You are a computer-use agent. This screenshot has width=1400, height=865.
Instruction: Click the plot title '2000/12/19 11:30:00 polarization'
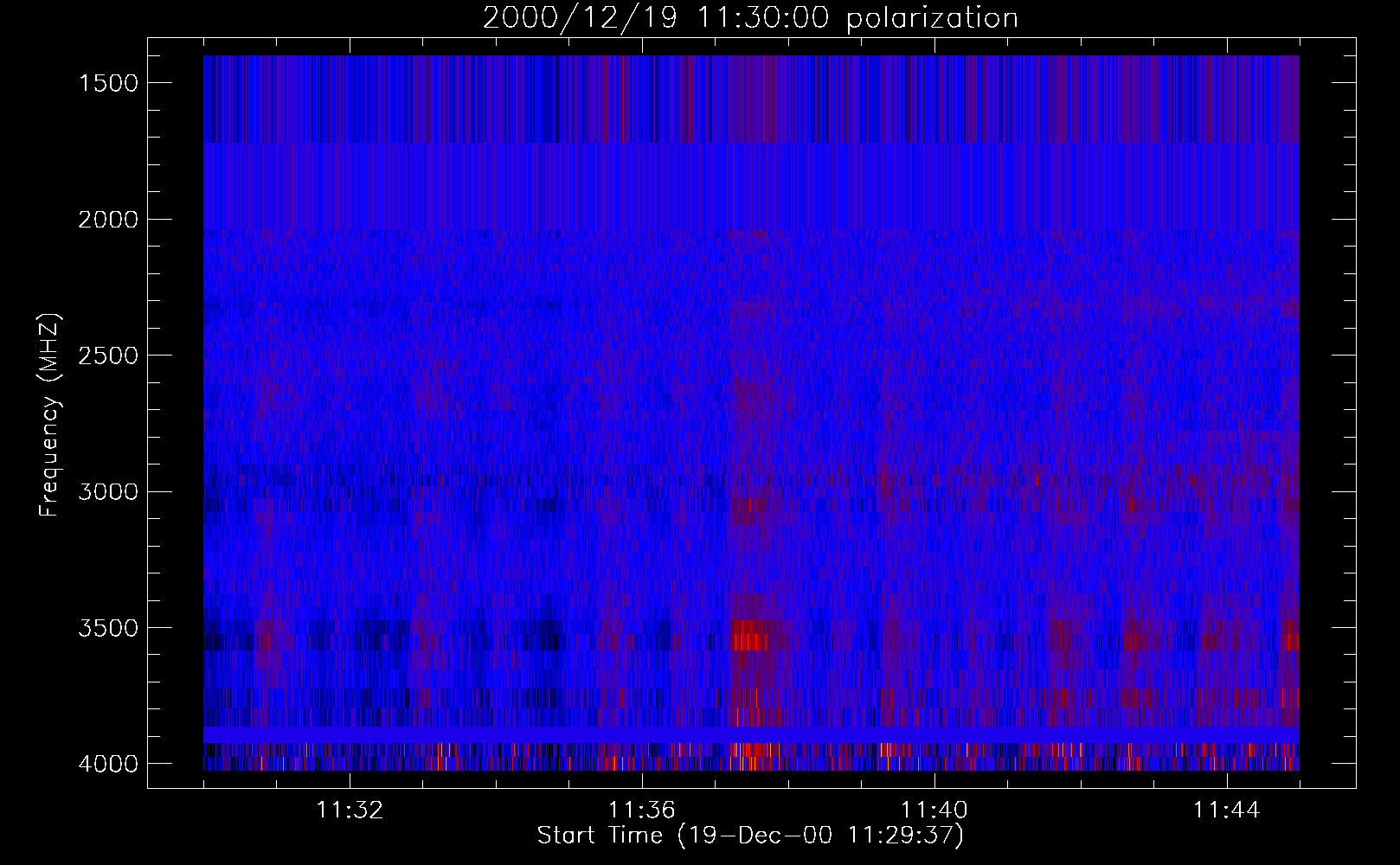pyautogui.click(x=750, y=18)
